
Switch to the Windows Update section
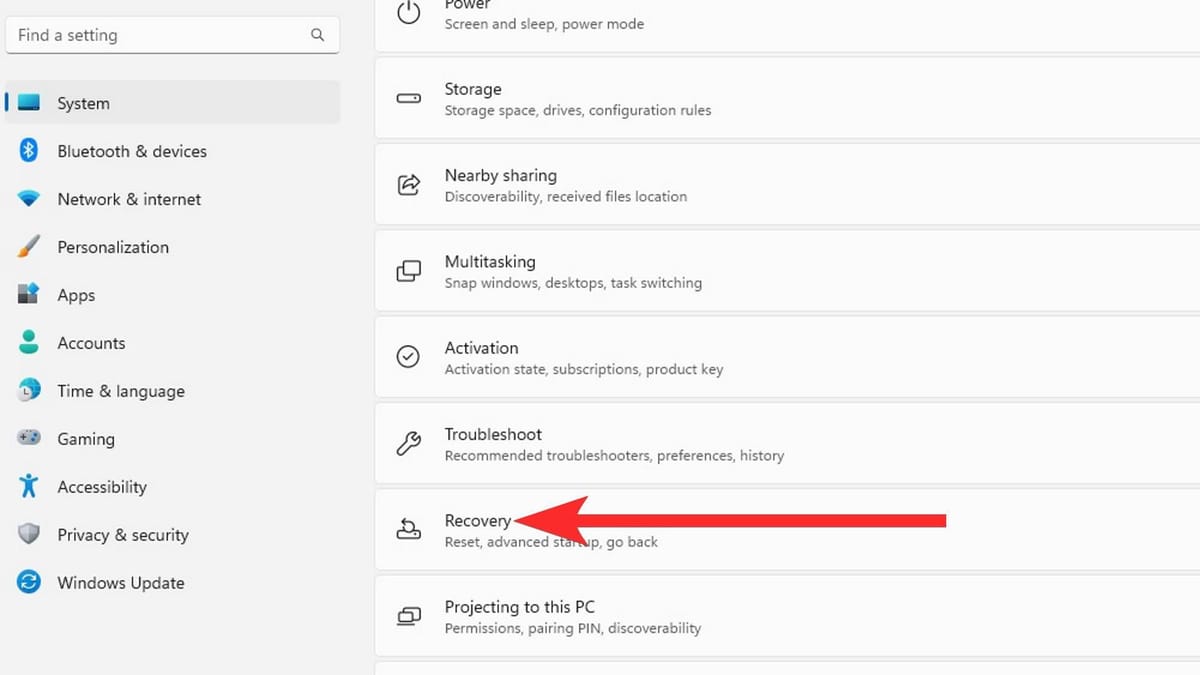[x=120, y=583]
